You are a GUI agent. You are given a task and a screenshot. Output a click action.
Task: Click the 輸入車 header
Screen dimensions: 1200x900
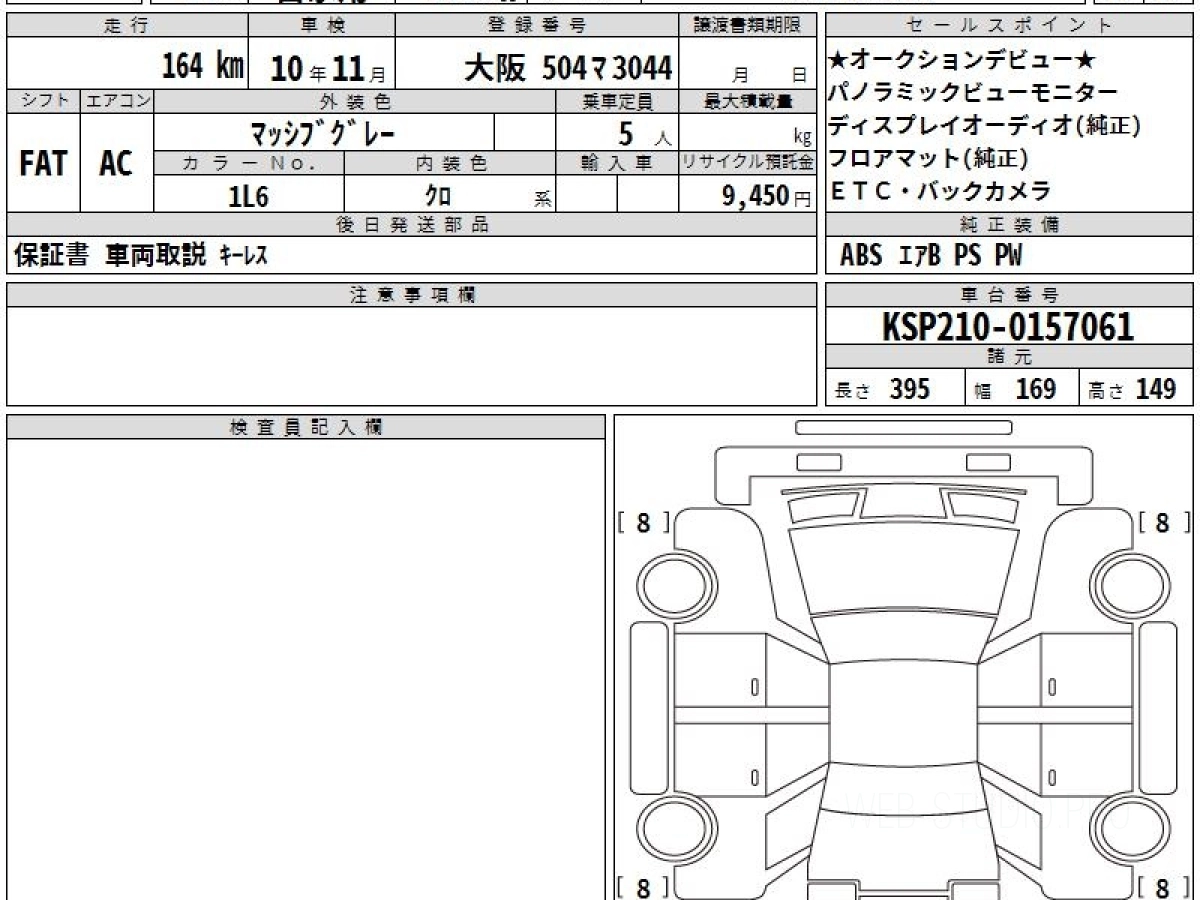click(617, 163)
